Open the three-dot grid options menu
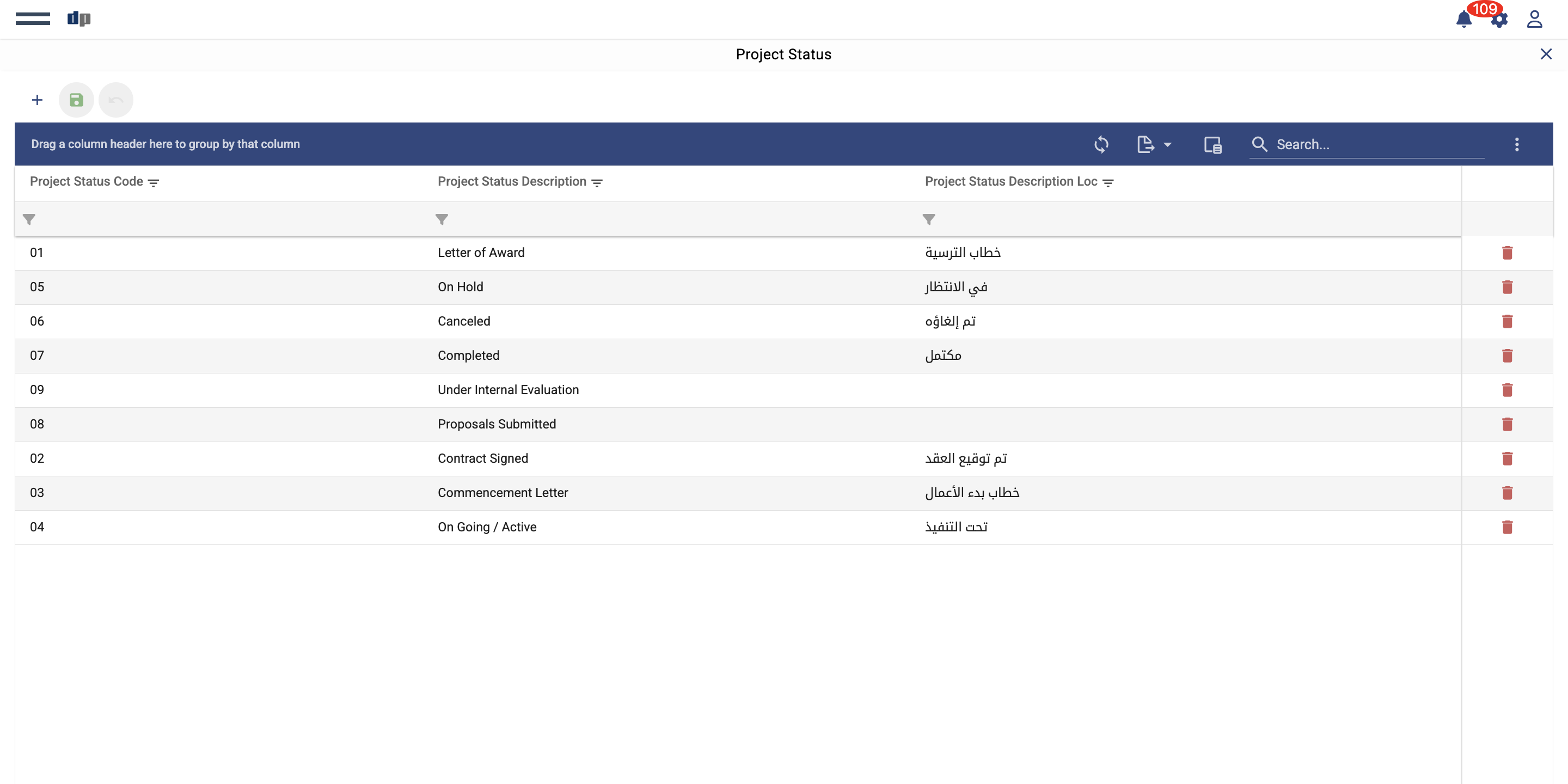1568x784 pixels. (x=1517, y=144)
